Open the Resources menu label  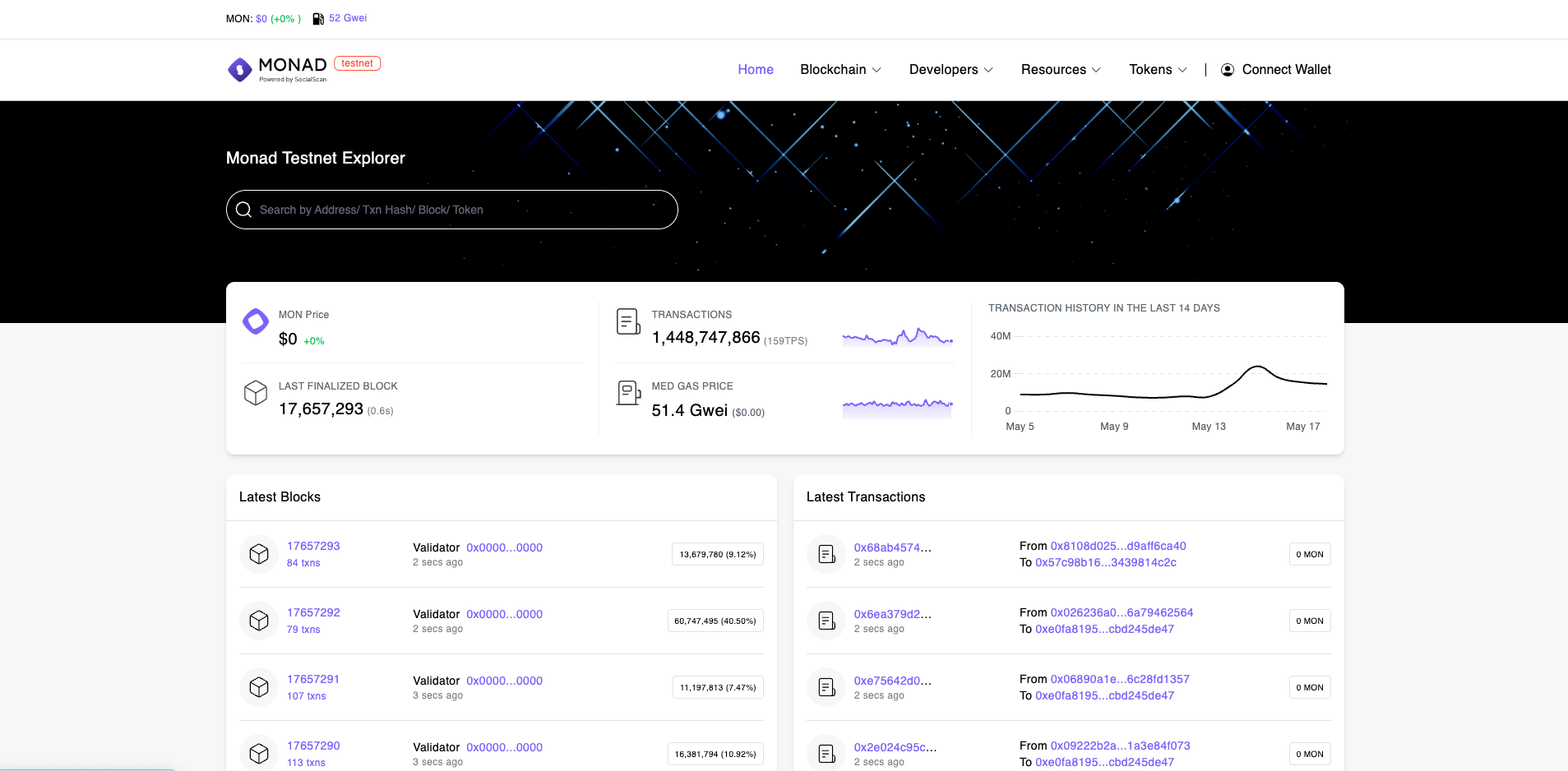coord(1053,70)
